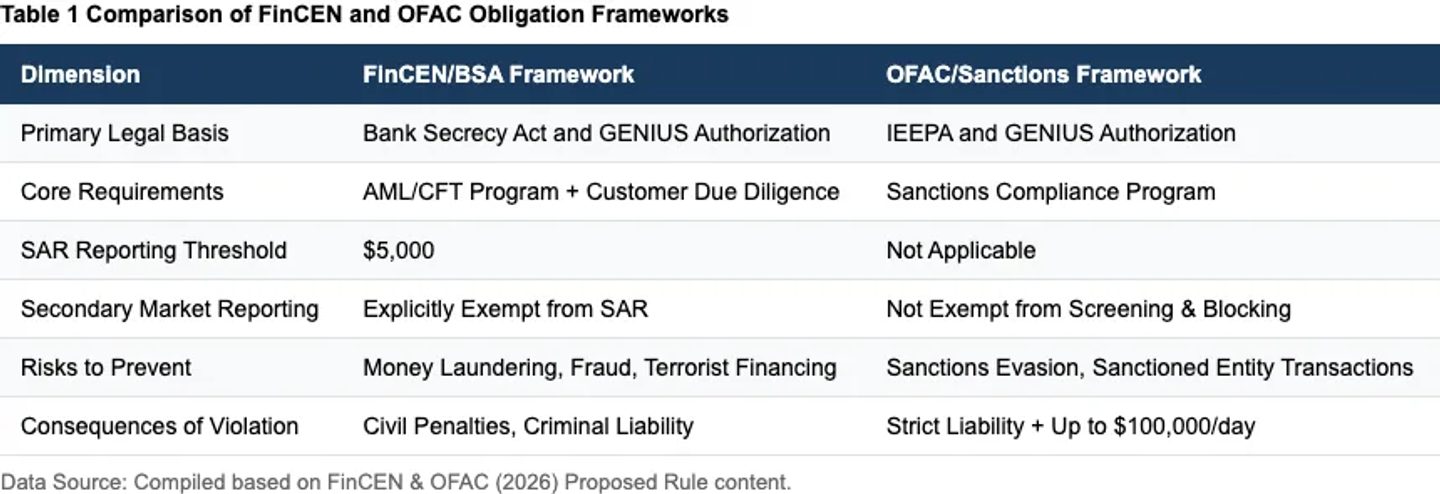
Task: Click the $5,000 threshold cell
Action: coord(399,250)
